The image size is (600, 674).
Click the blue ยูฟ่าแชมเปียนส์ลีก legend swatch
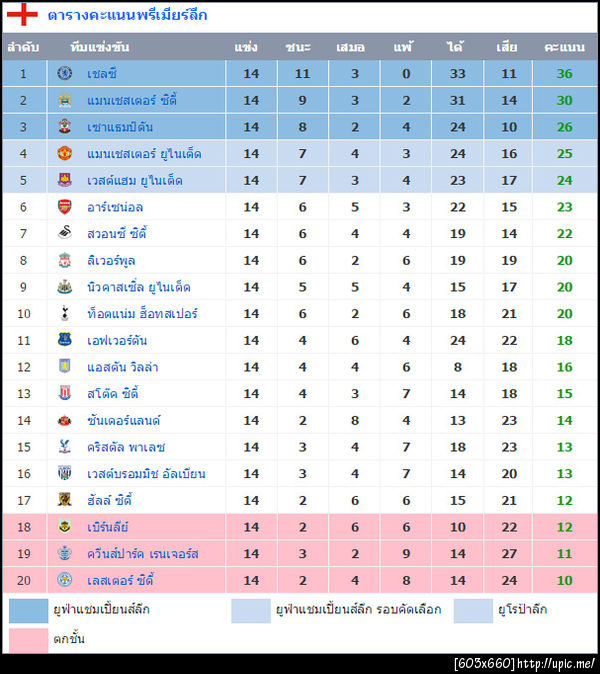(x=28, y=610)
